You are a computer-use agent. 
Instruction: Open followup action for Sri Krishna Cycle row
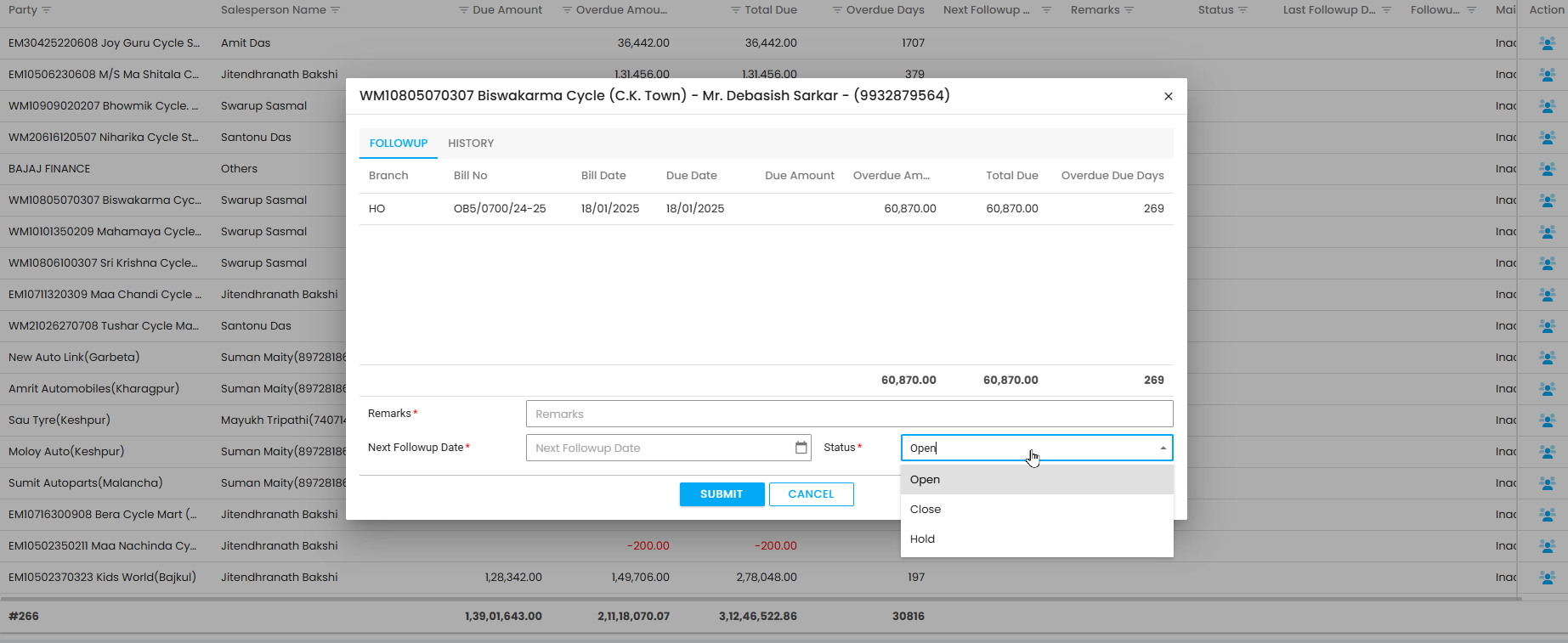(x=1548, y=263)
